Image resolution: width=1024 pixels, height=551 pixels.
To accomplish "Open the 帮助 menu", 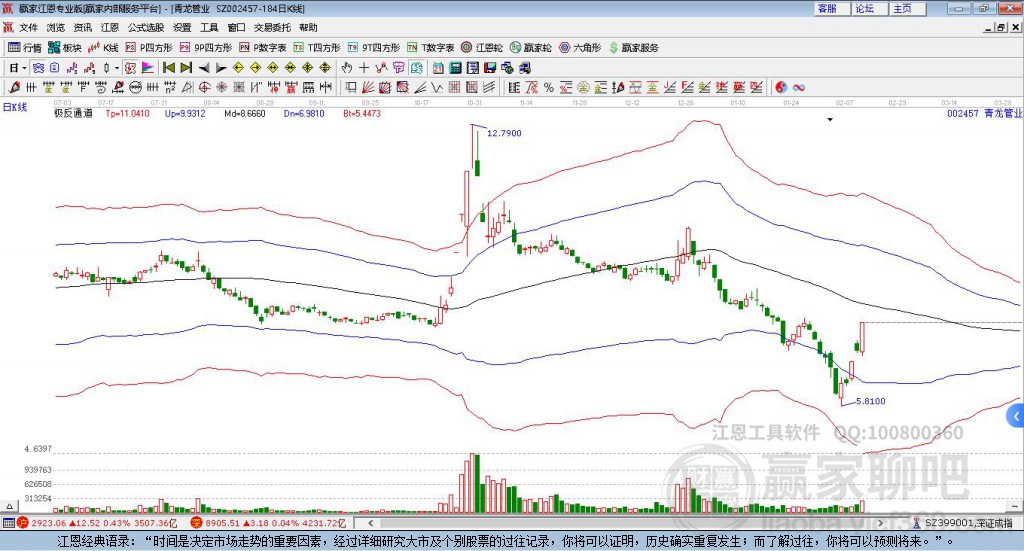I will coord(308,27).
